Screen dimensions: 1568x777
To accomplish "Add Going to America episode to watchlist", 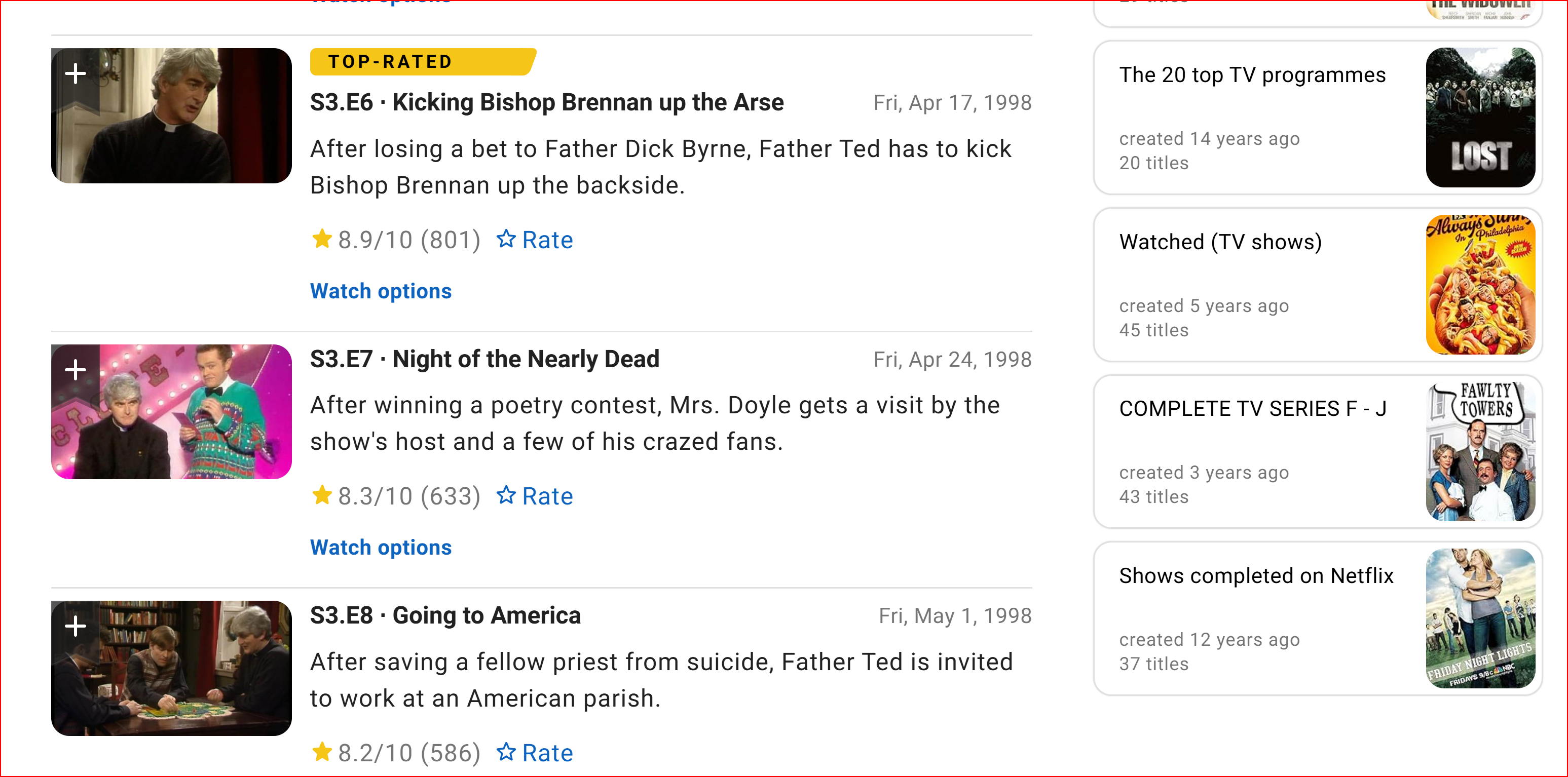I will tap(76, 626).
